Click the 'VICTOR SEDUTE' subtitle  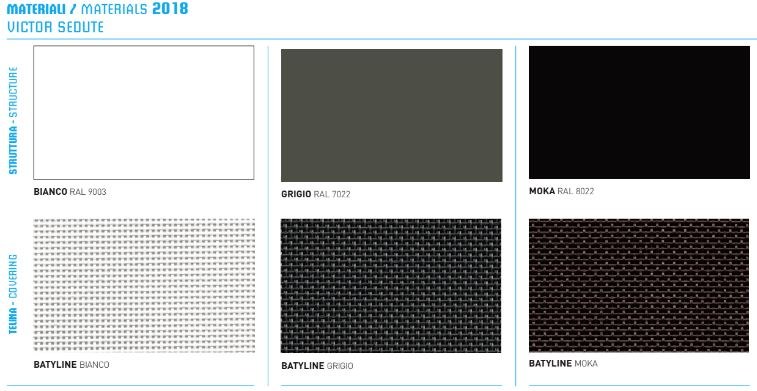(56, 27)
